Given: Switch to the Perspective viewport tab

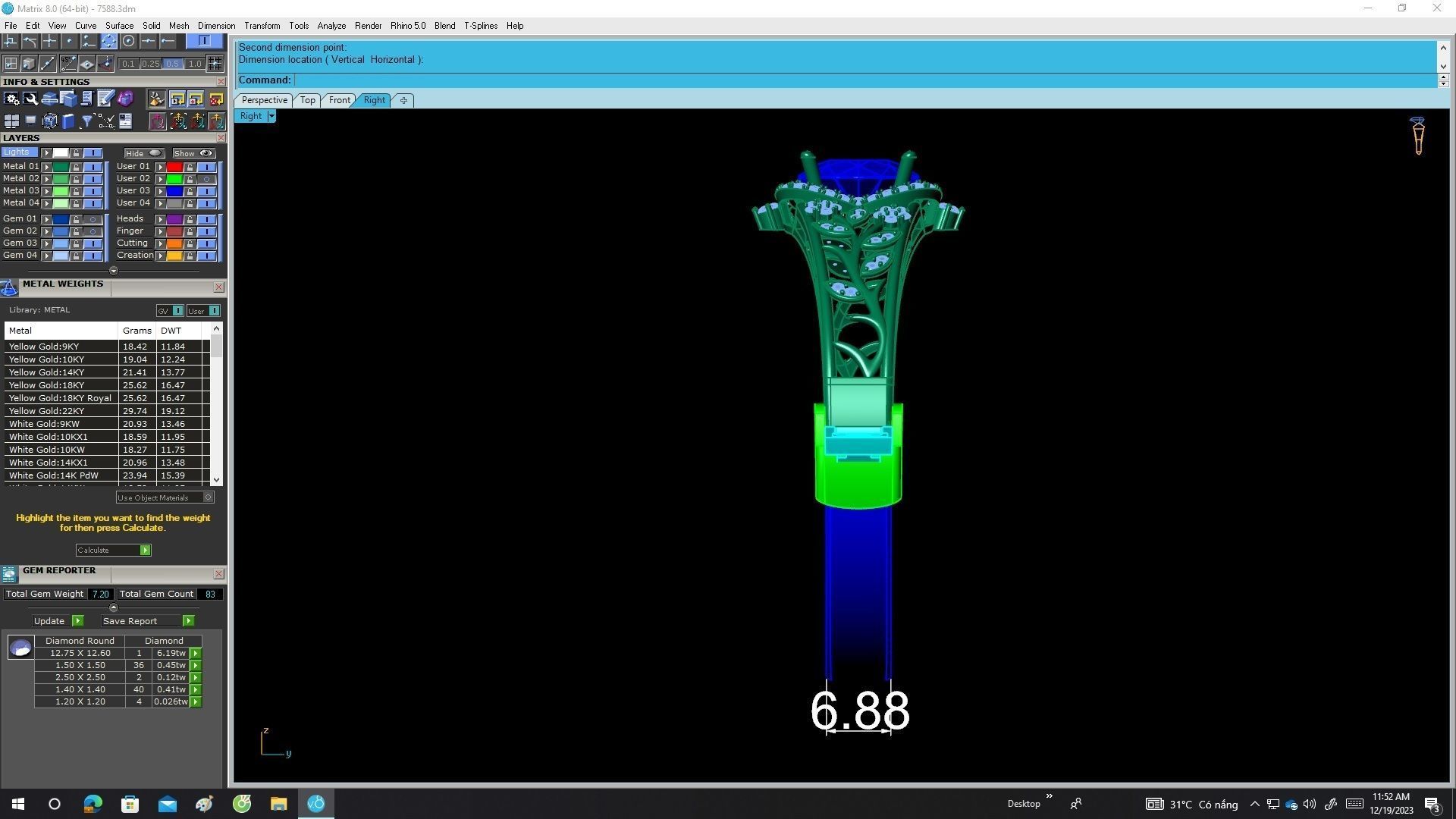Looking at the screenshot, I should tap(264, 100).
